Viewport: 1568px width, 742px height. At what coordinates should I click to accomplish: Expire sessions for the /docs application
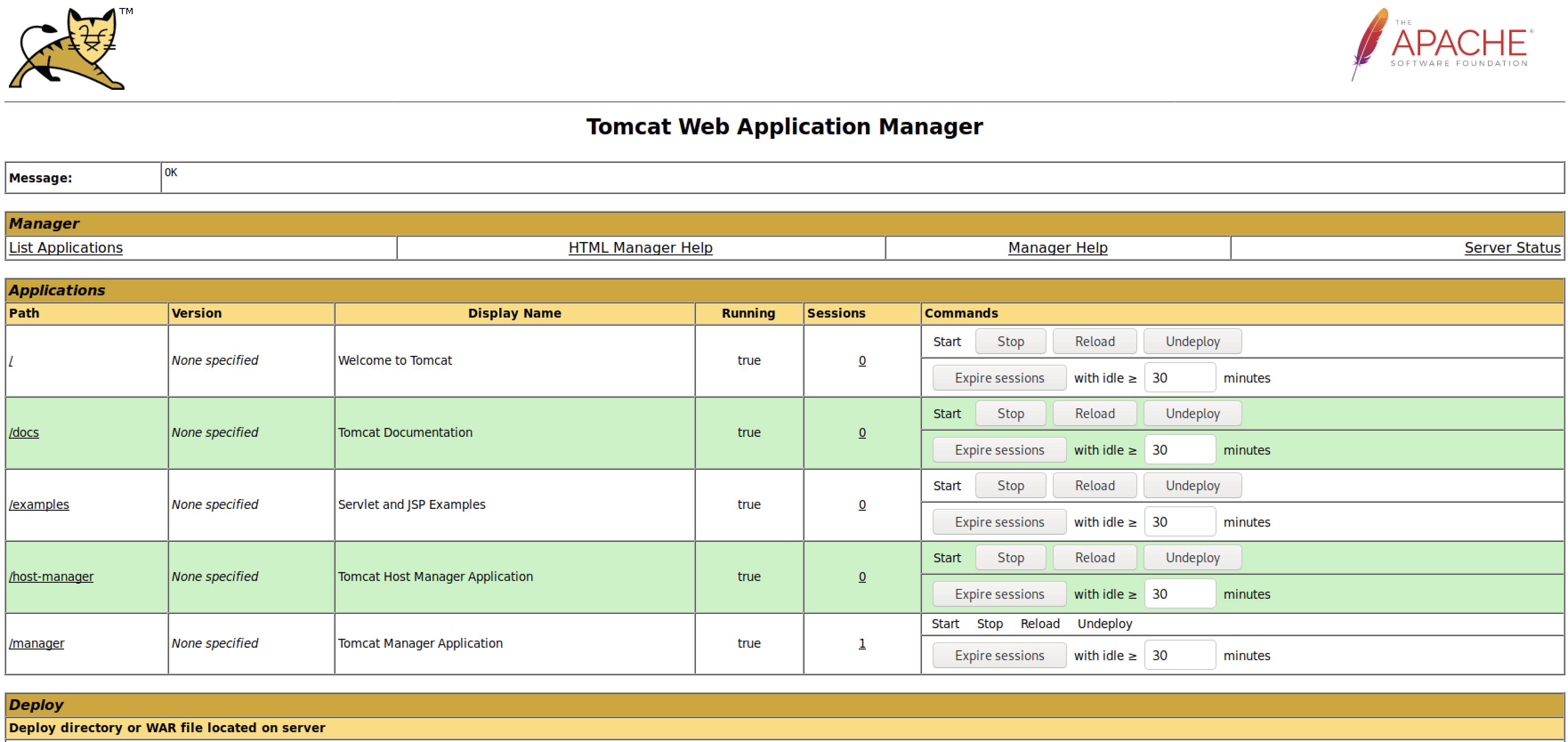[999, 451]
